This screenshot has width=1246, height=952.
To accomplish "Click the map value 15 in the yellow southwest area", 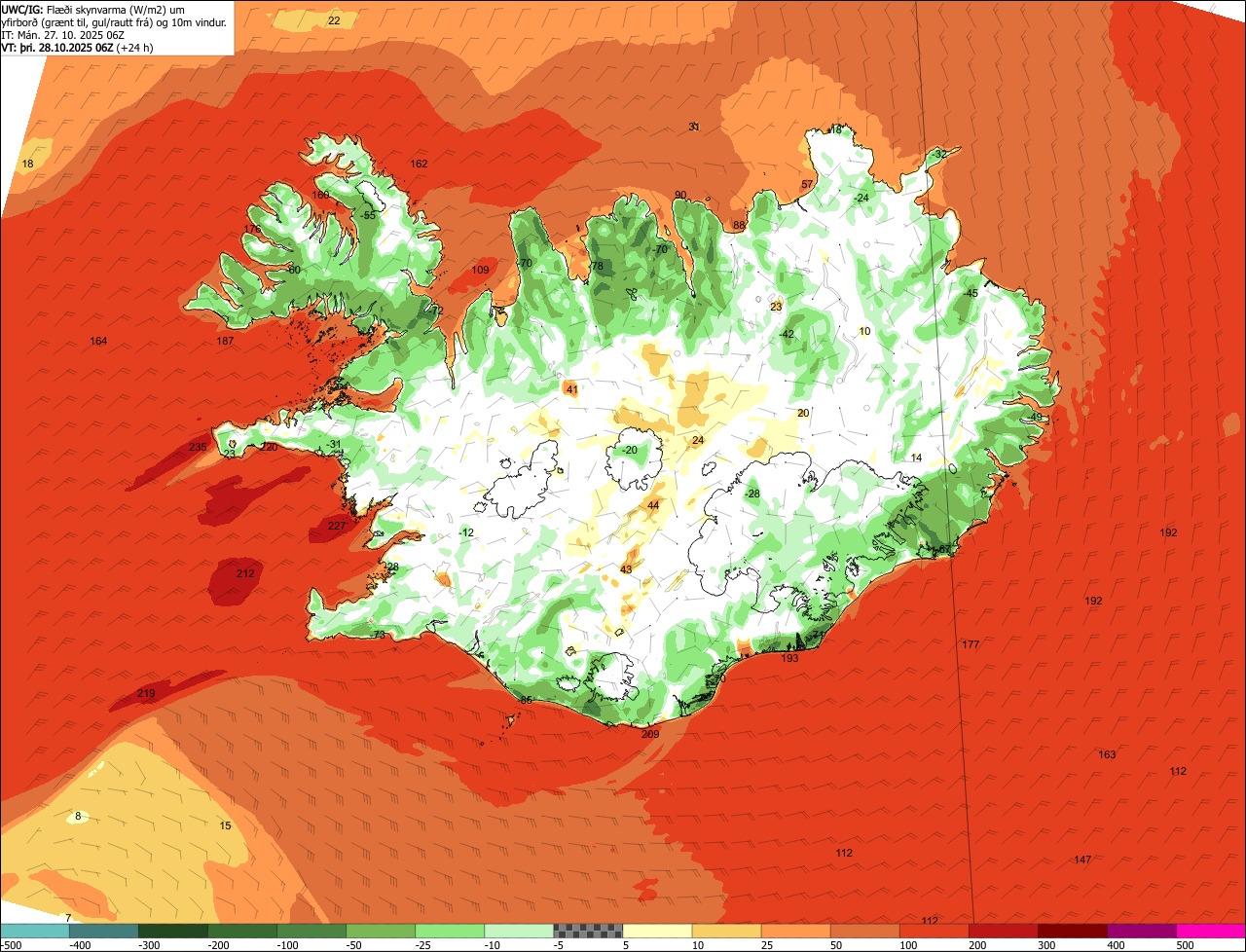I will coord(225,825).
